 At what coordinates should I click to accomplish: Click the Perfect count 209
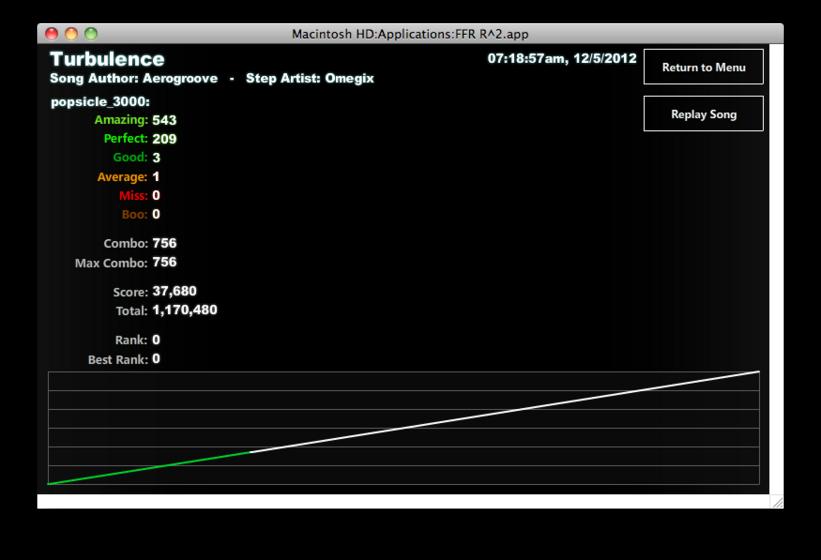164,139
